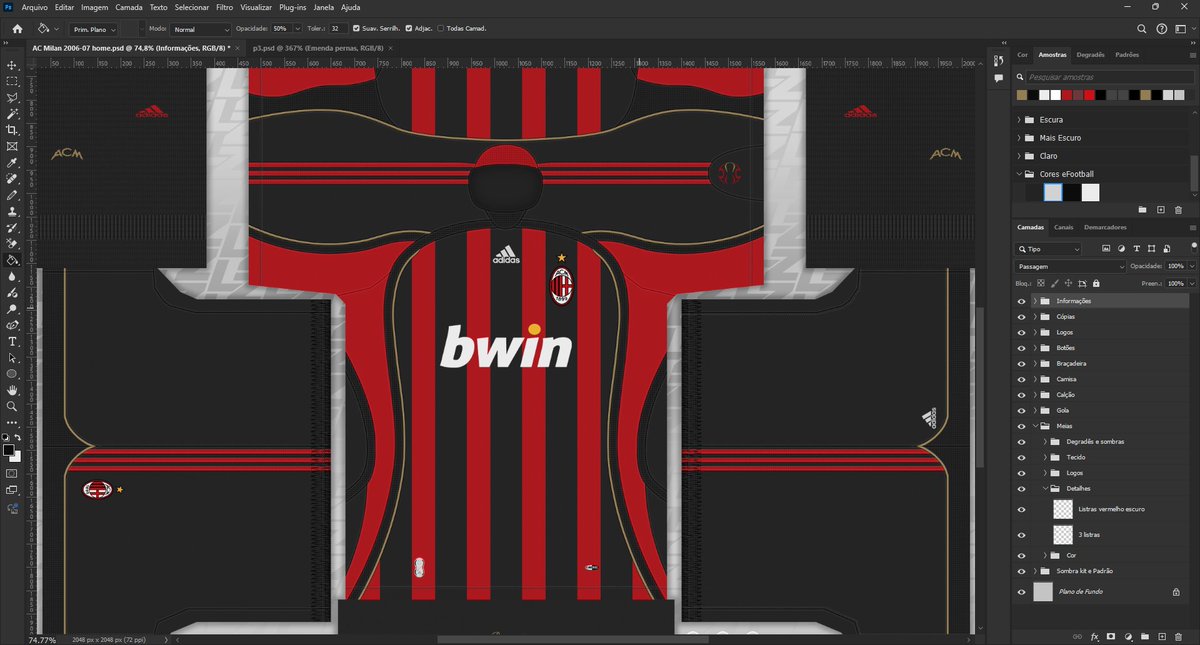Viewport: 1200px width, 645px height.
Task: Open the Passagem blend mode dropdown
Action: (x=1068, y=266)
